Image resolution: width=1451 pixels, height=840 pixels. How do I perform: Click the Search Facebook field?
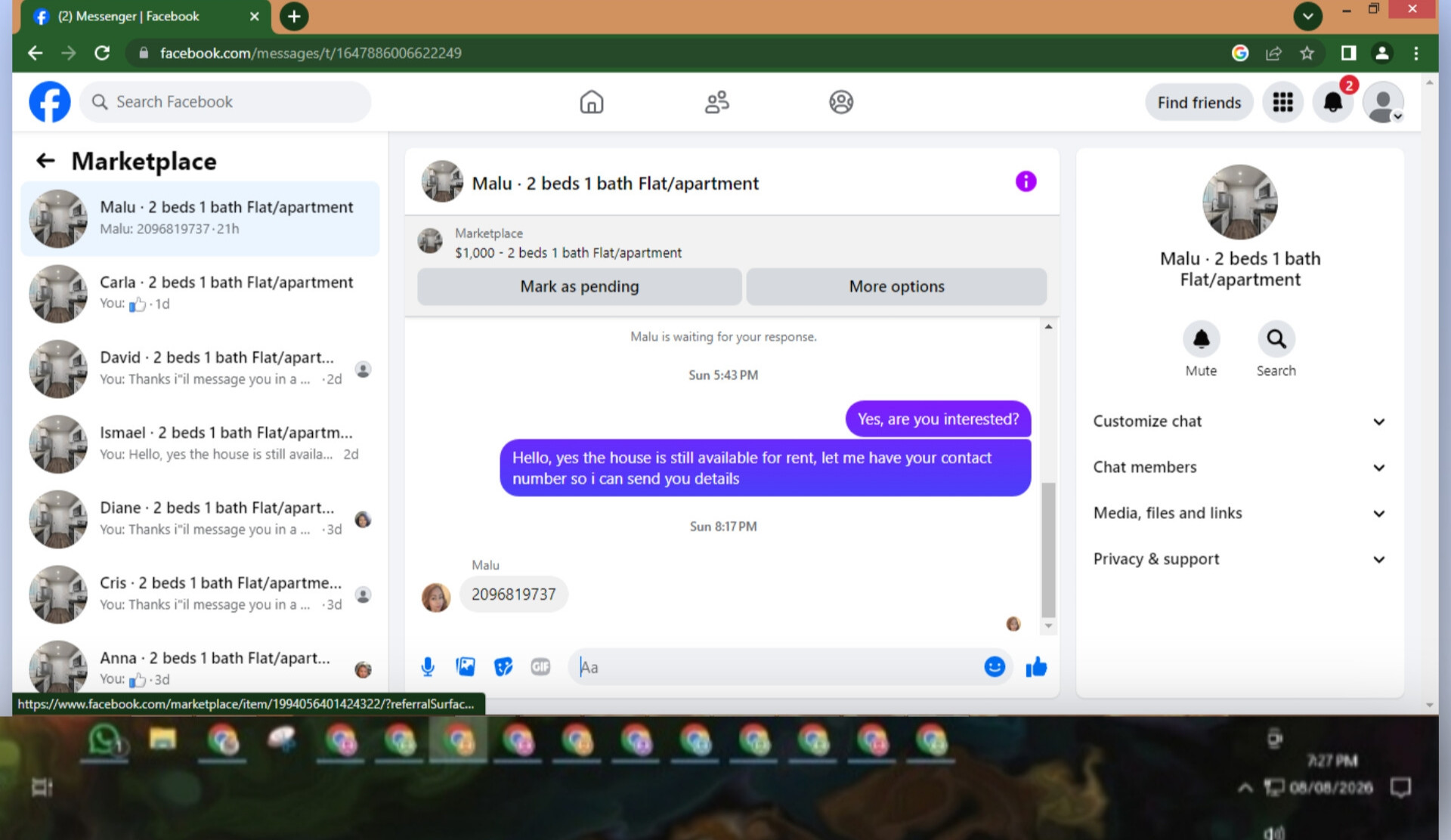point(226,102)
